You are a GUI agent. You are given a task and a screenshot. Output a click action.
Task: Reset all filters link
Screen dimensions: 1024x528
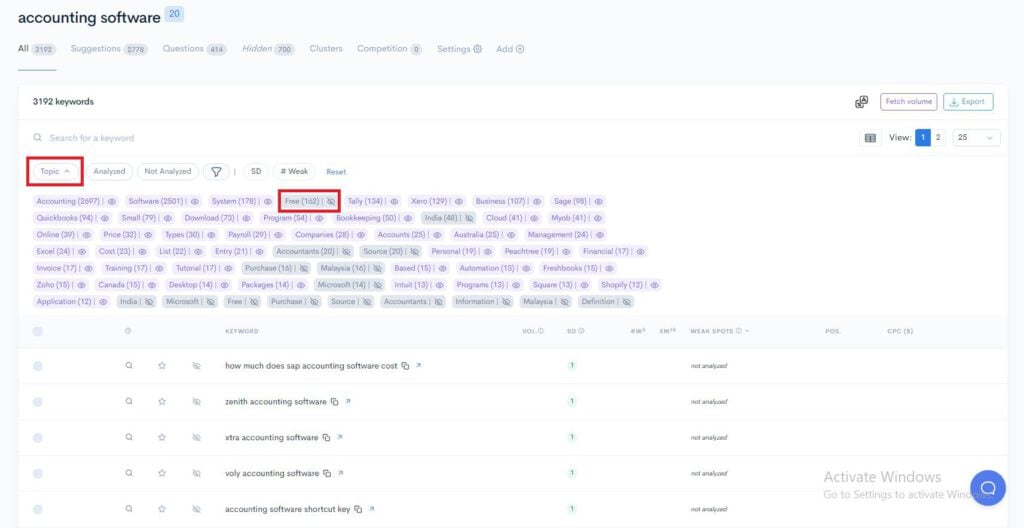tap(336, 172)
